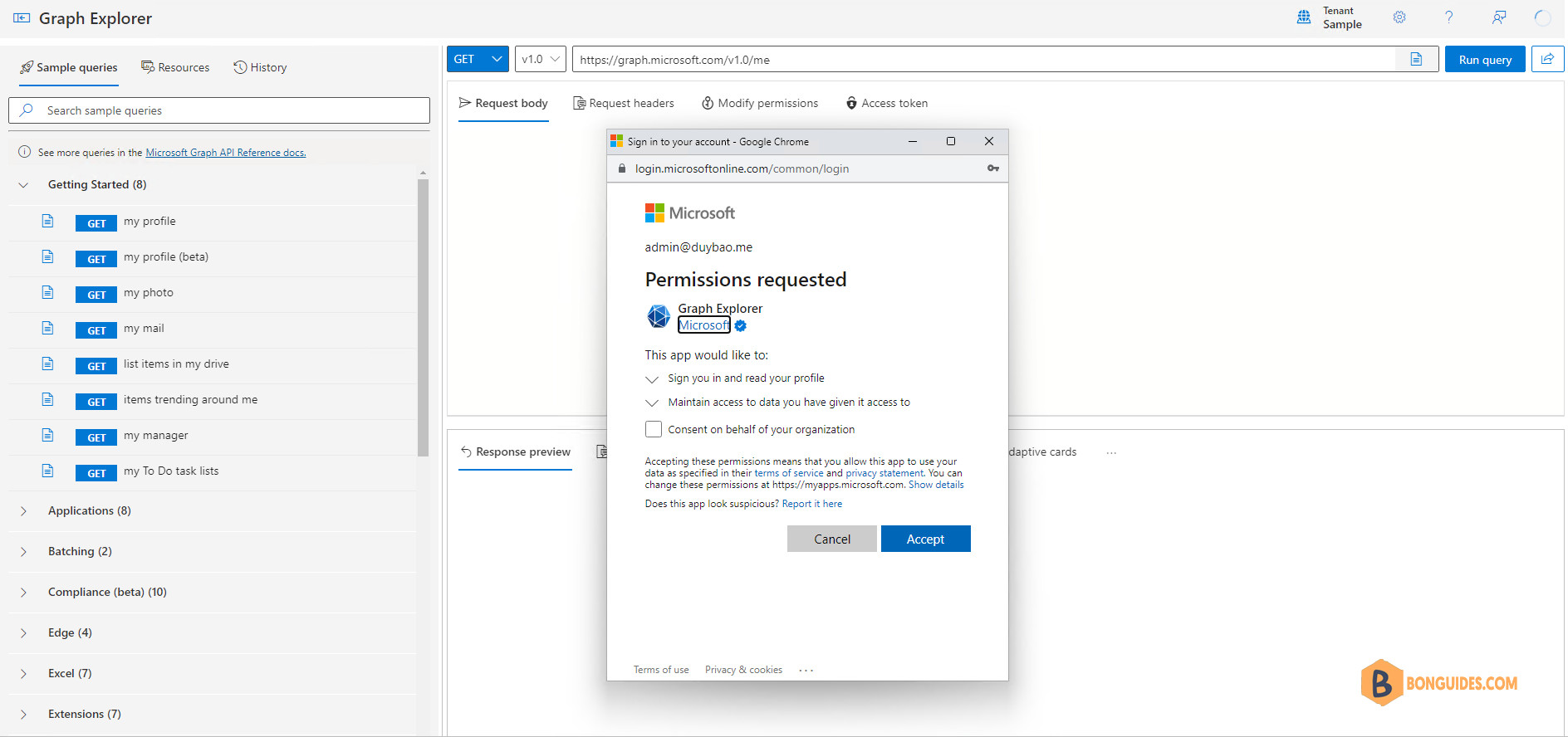Click document icon beside list items in my drive

47,364
